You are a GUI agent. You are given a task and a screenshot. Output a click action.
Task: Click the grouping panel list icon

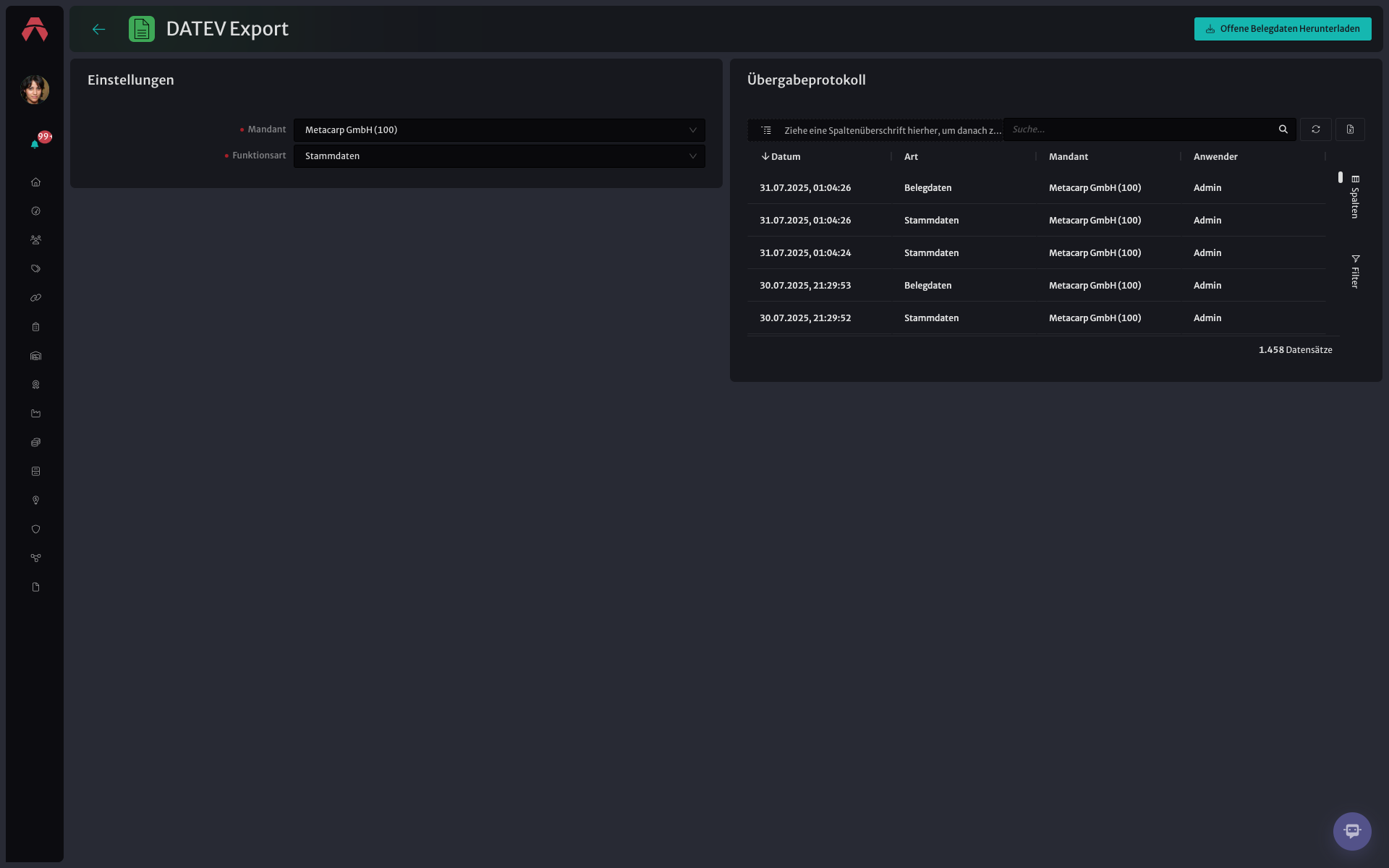tap(766, 130)
